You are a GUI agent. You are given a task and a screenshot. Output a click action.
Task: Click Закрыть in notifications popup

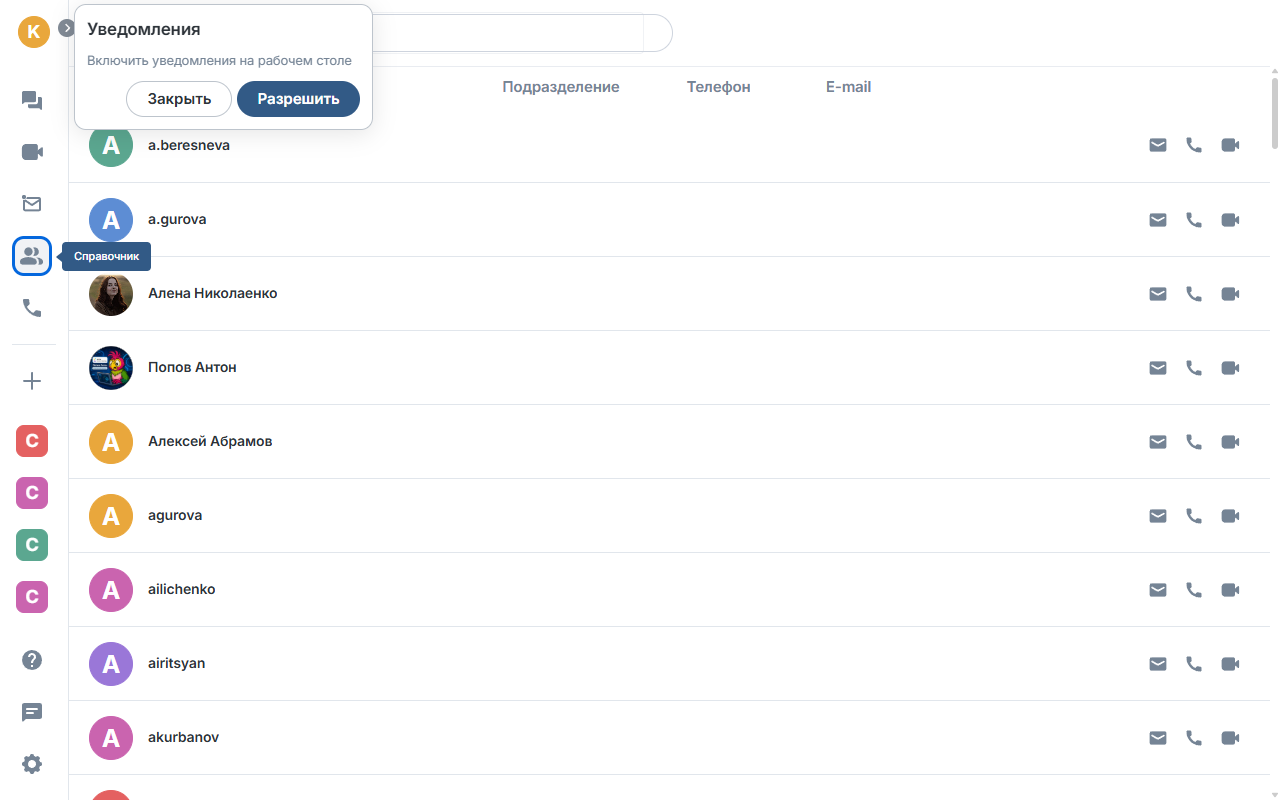[179, 99]
